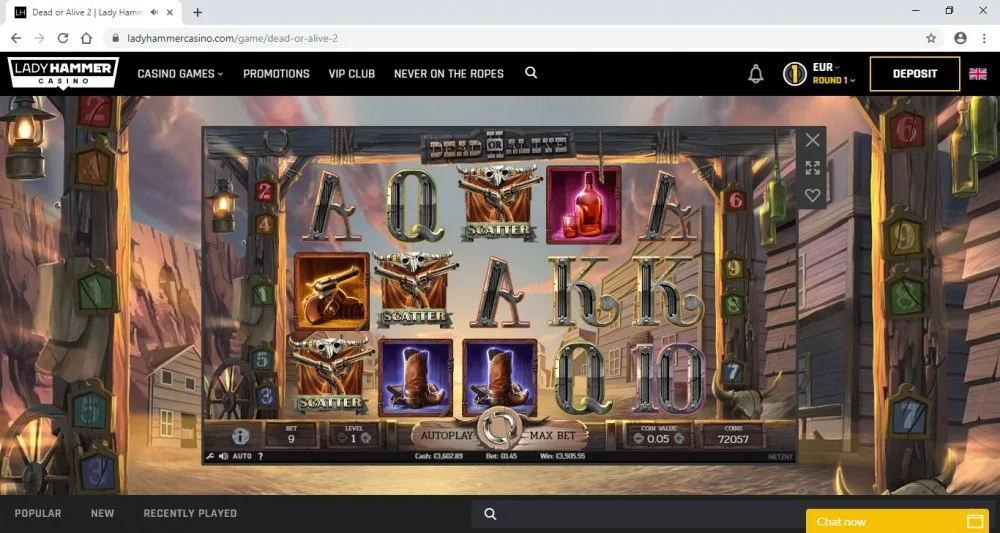The image size is (1000, 533).
Task: Open the browser profile icon
Action: (x=960, y=38)
